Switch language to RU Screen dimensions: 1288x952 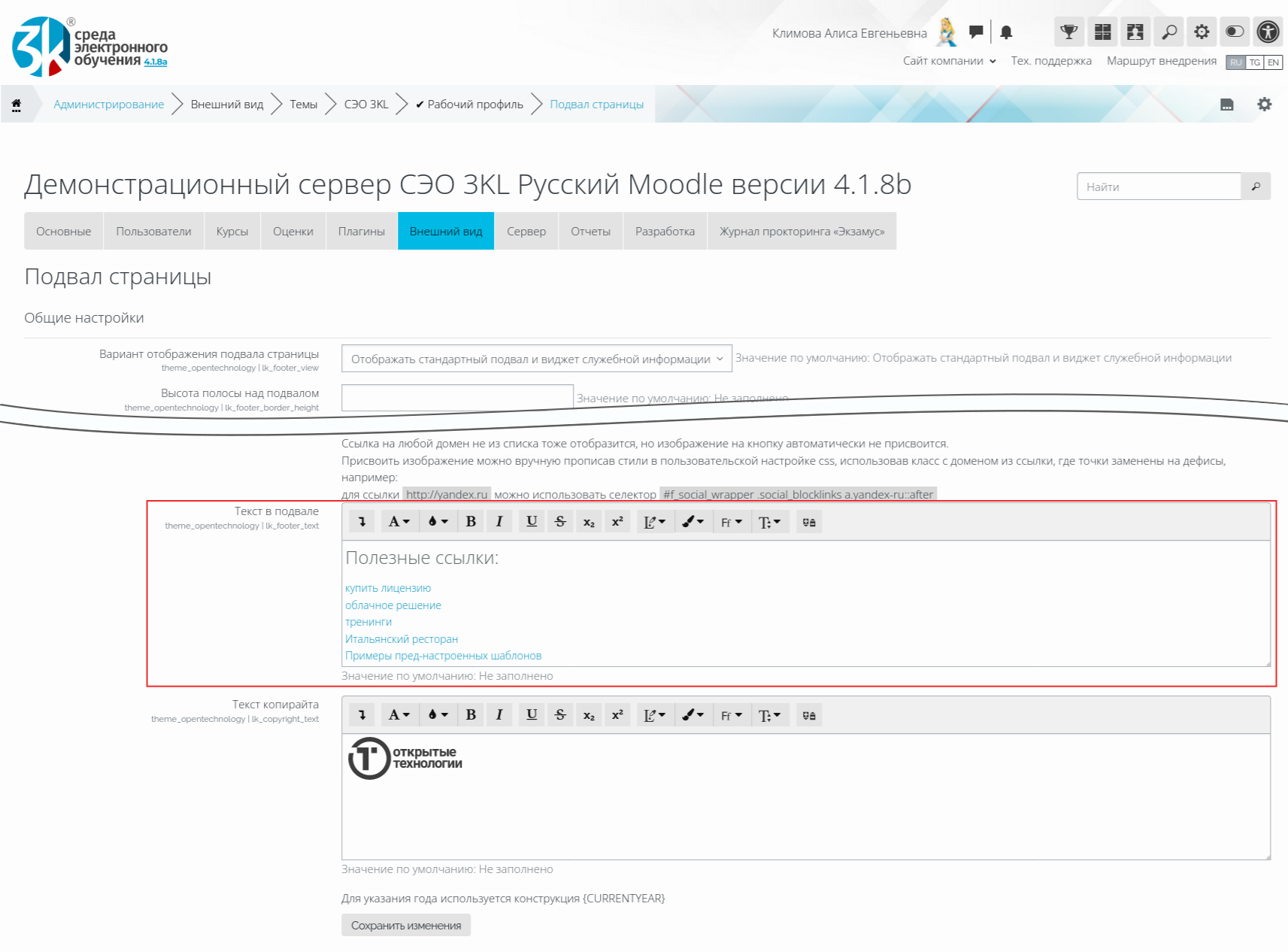pos(1236,62)
